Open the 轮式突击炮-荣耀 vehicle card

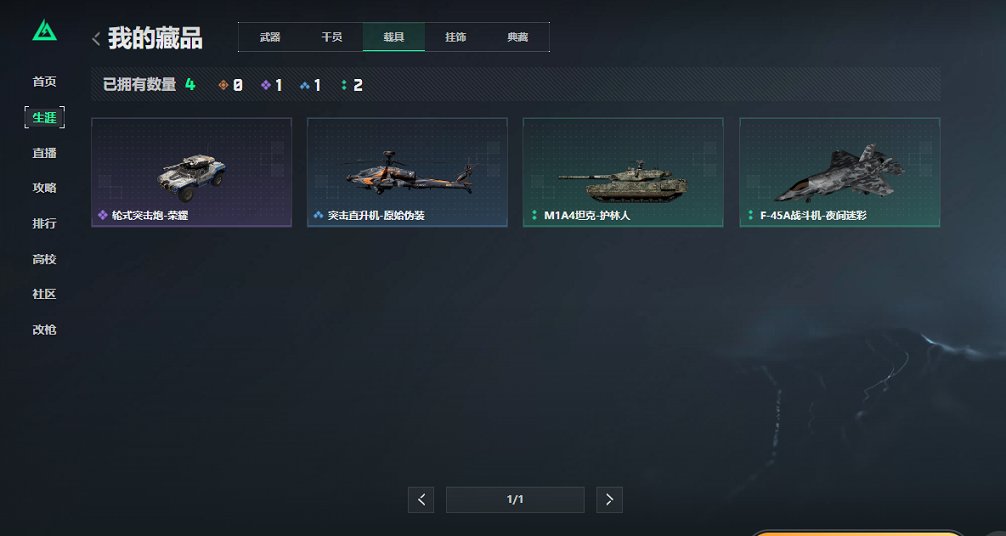191,172
